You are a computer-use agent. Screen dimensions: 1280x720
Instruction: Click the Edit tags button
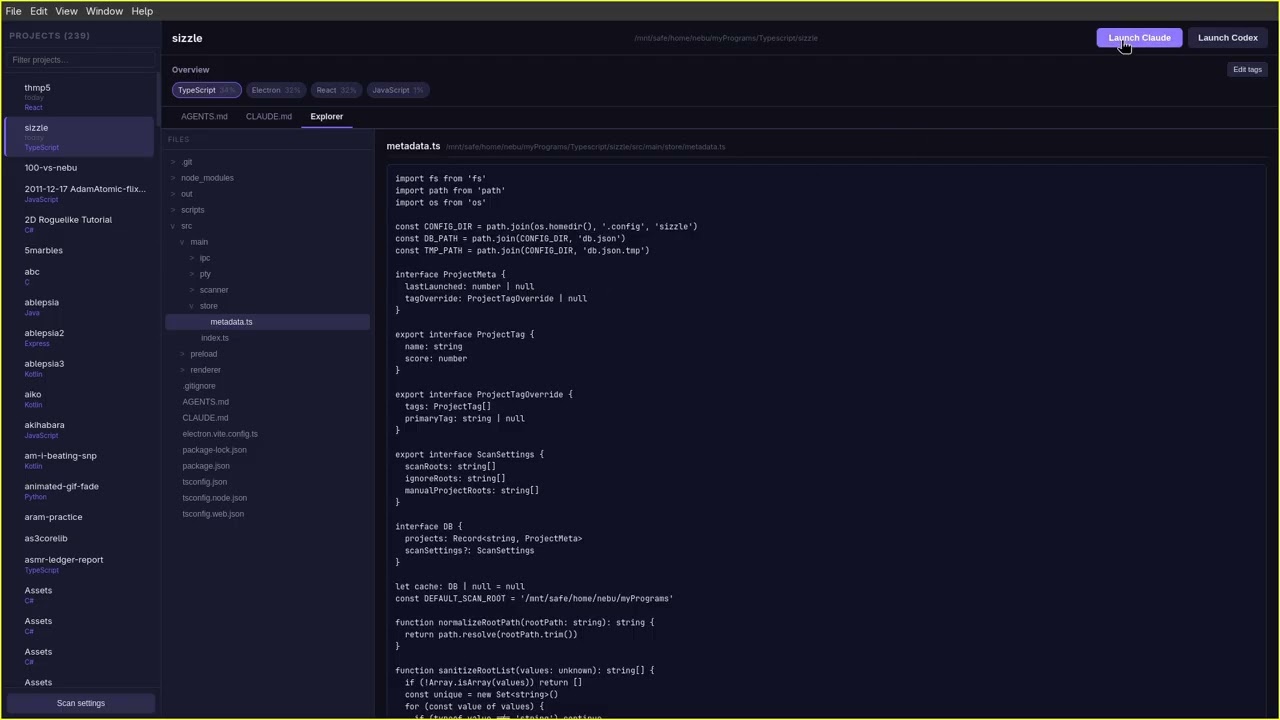[x=1247, y=70]
